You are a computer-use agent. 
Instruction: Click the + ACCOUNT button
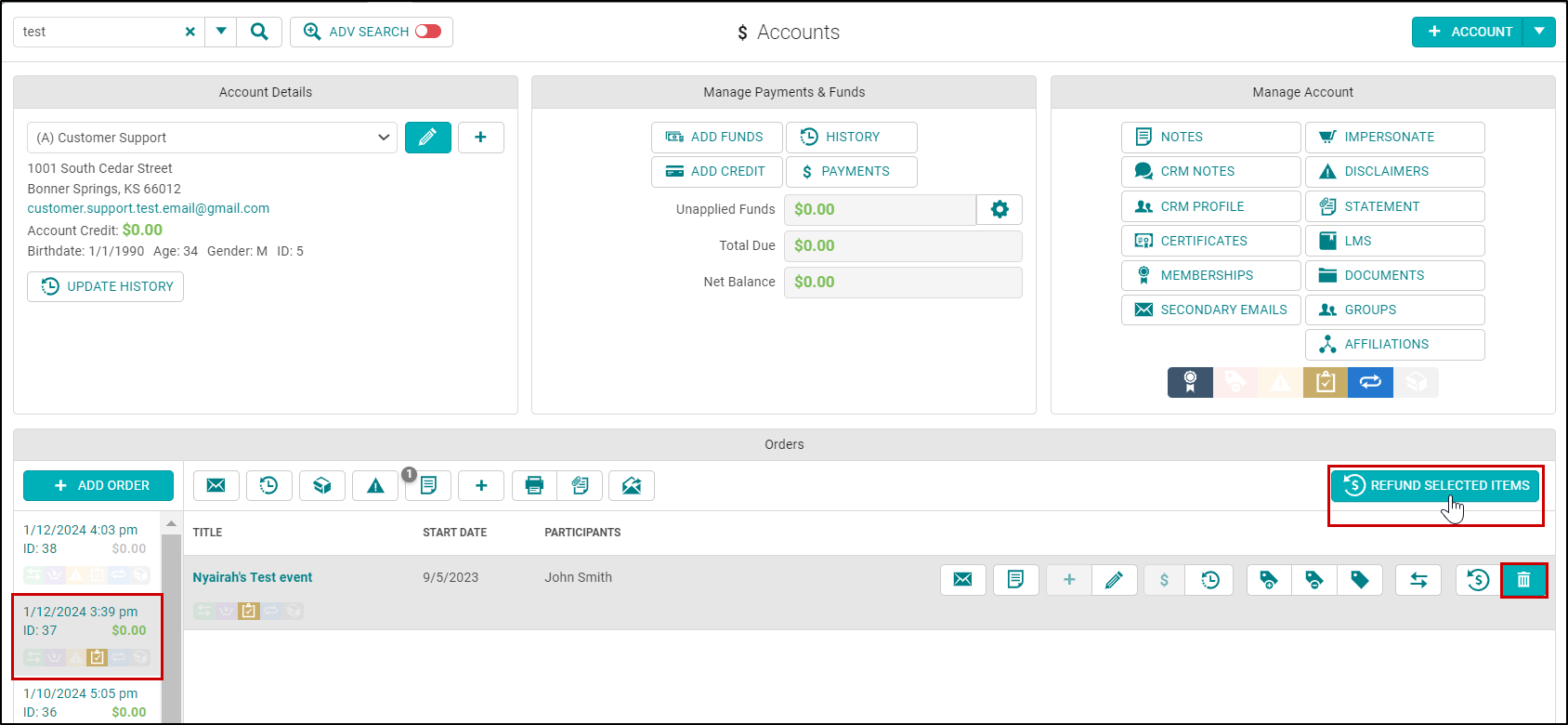pyautogui.click(x=1469, y=32)
